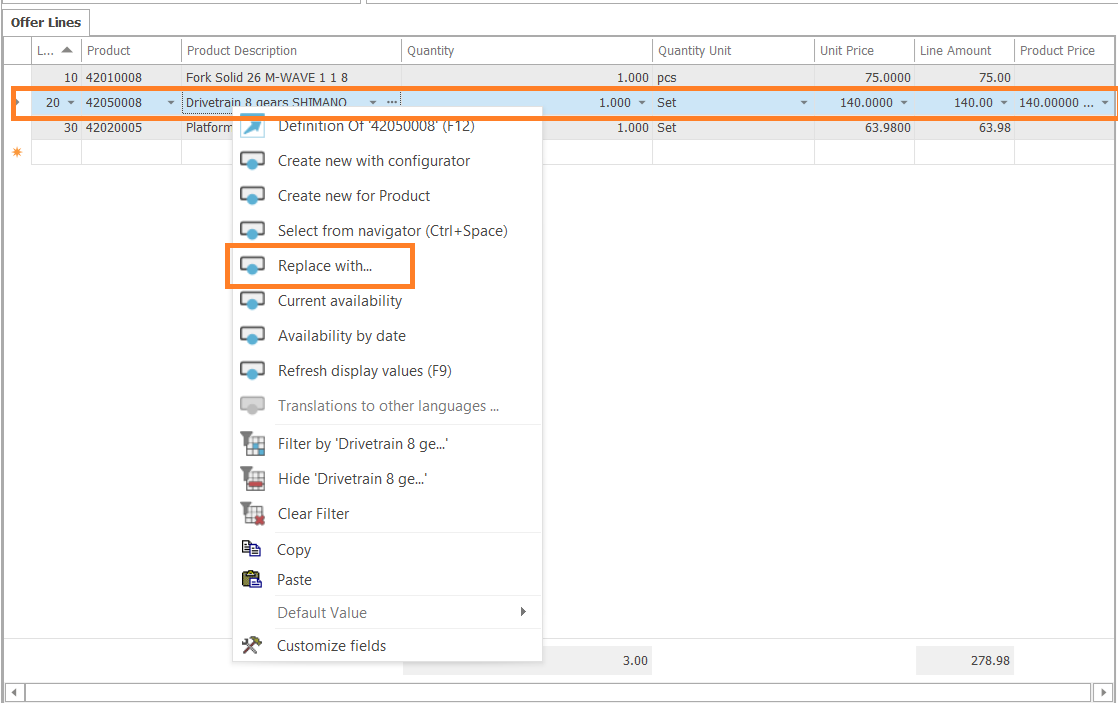Open the Unit Price dropdown at 140.0000
The image size is (1118, 703).
[x=904, y=103]
